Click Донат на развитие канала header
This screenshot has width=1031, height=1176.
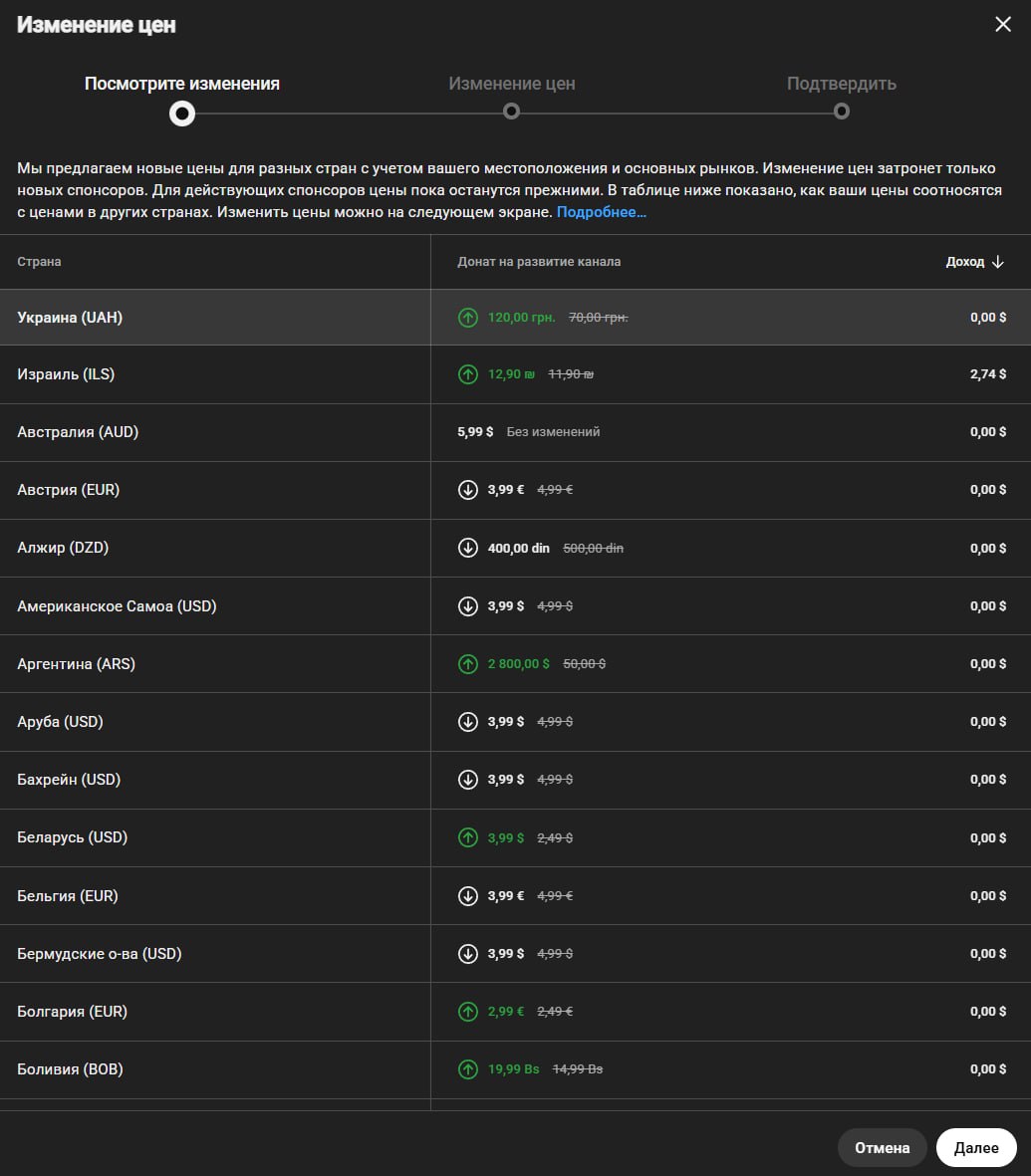539,262
